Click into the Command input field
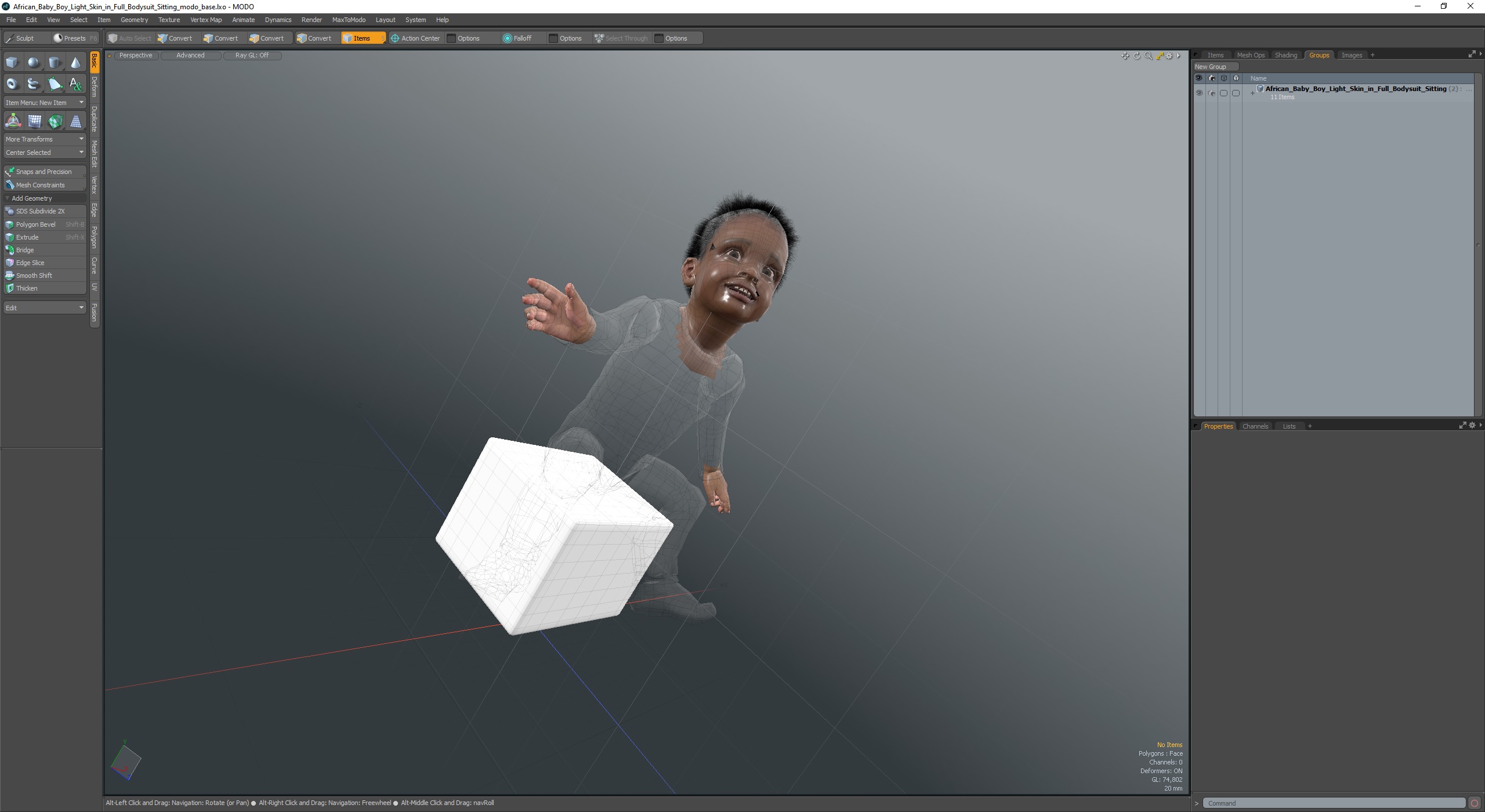The height and width of the screenshot is (812, 1485). 1333,803
